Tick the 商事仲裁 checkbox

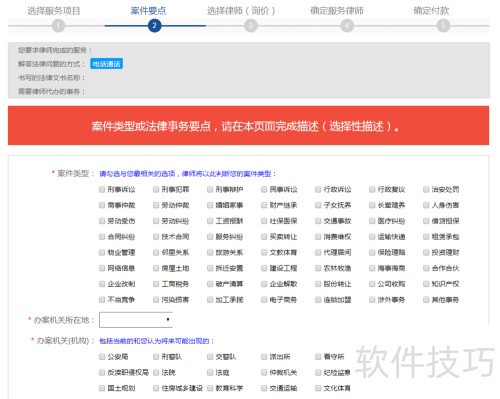(102, 205)
